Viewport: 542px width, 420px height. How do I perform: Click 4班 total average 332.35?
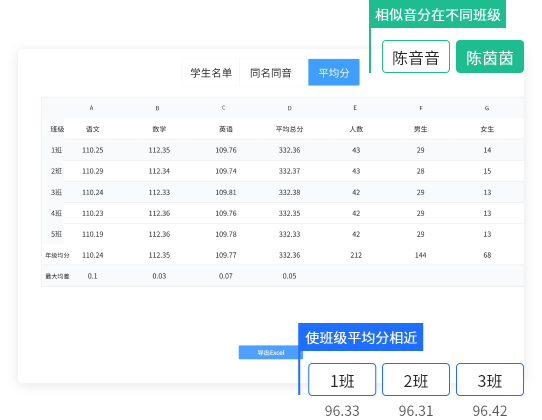tap(290, 213)
